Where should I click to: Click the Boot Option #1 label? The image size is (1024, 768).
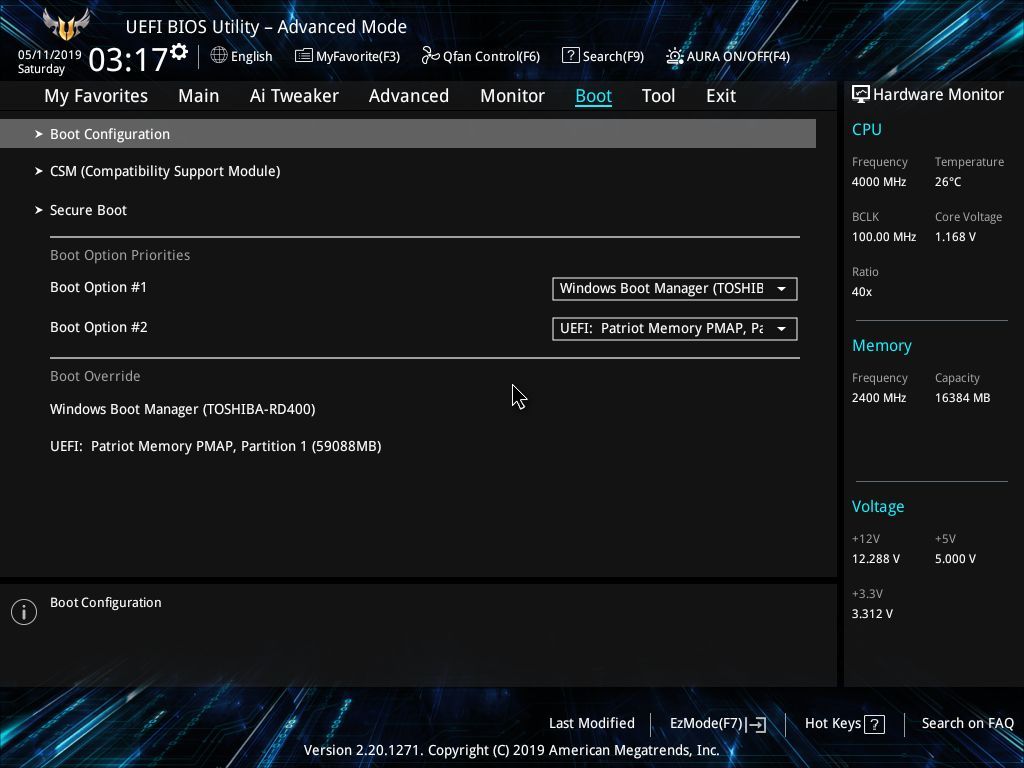99,287
